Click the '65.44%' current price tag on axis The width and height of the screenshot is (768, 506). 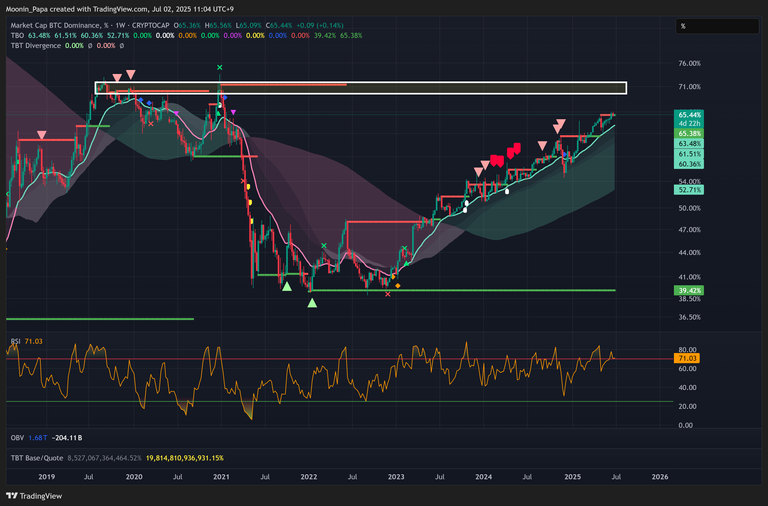tap(689, 115)
